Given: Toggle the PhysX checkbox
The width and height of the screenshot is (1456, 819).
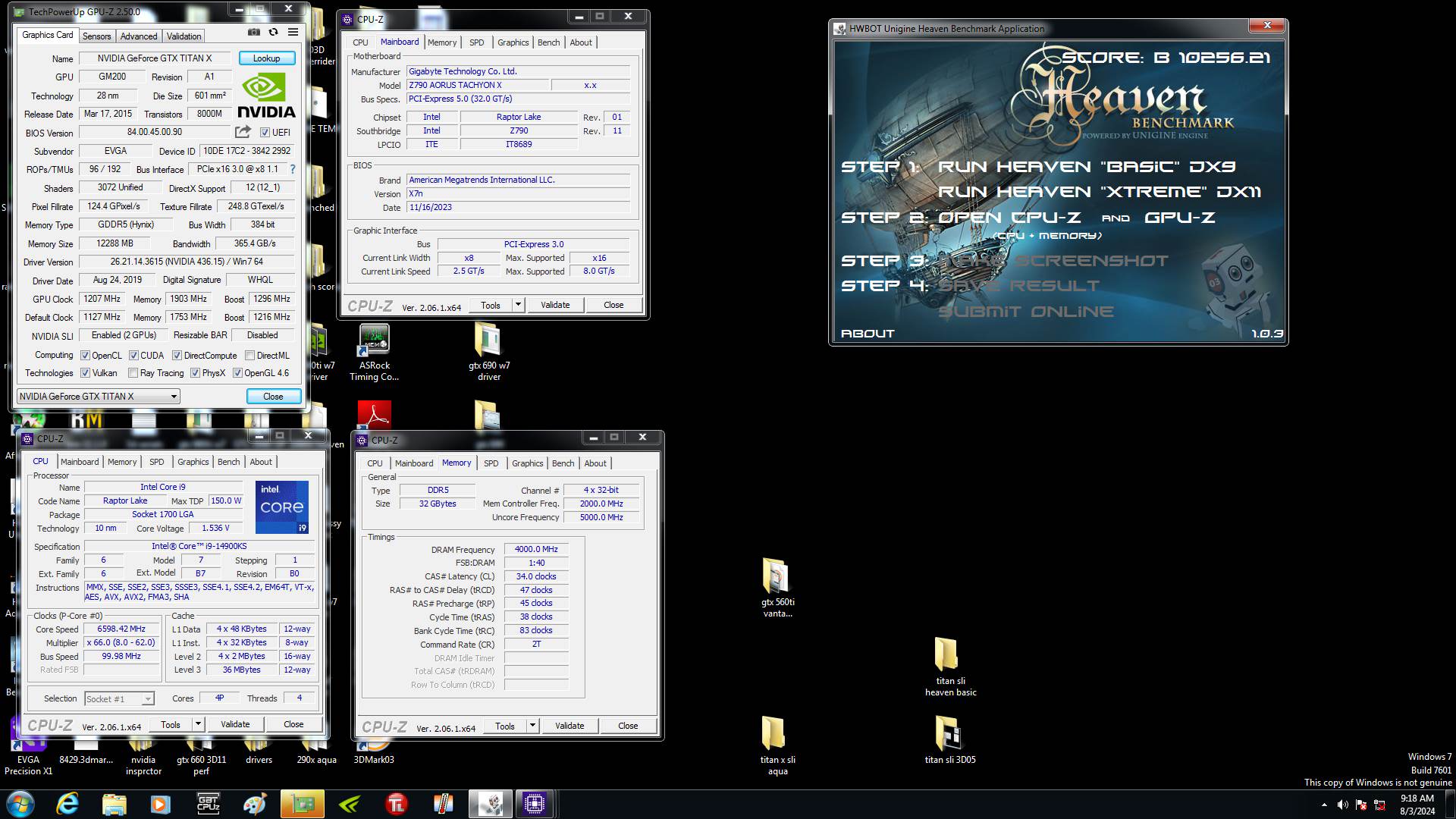Looking at the screenshot, I should [x=195, y=373].
